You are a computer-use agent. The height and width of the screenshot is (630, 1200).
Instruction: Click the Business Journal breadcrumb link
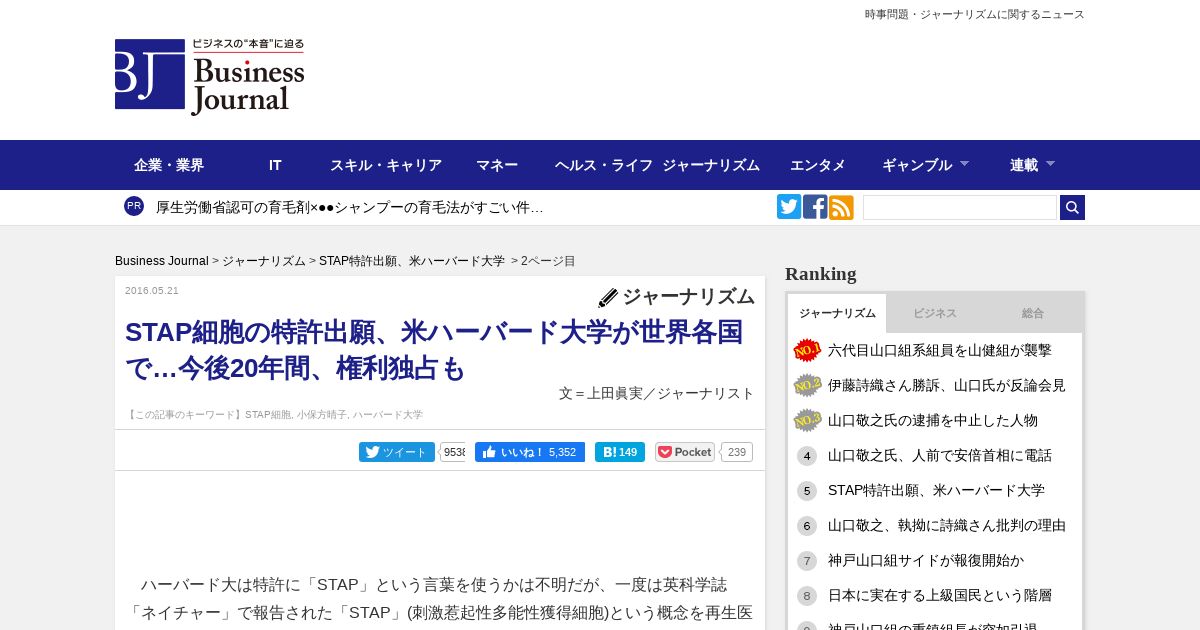[x=162, y=261]
